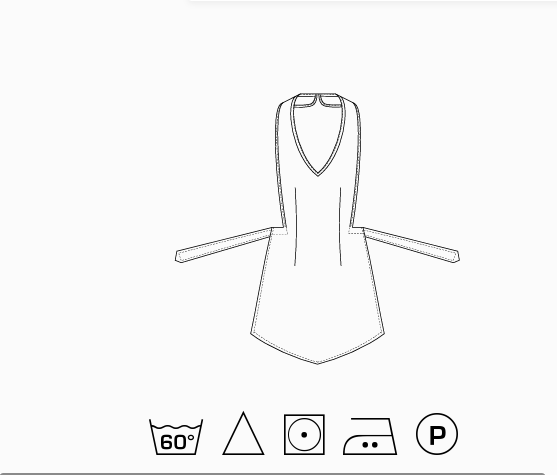Select the apron's left shoulder binding edge

280,163
